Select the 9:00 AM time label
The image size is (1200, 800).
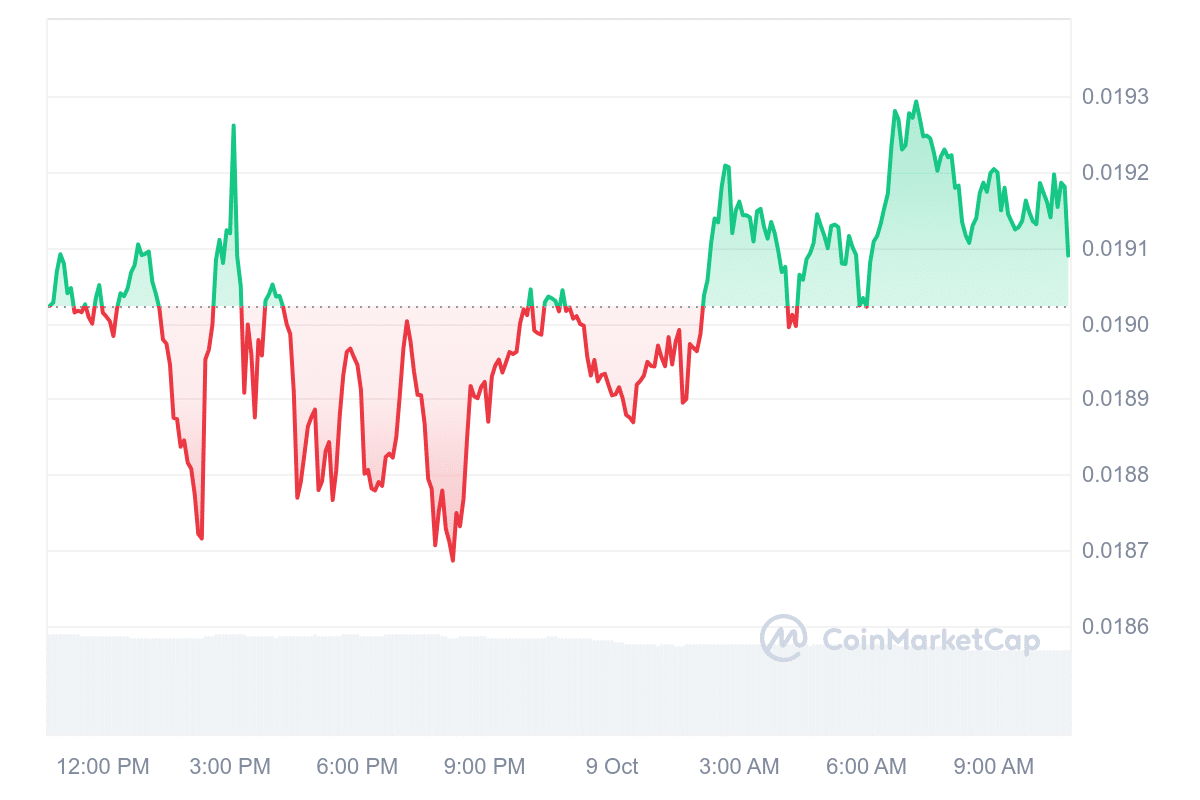pos(992,767)
